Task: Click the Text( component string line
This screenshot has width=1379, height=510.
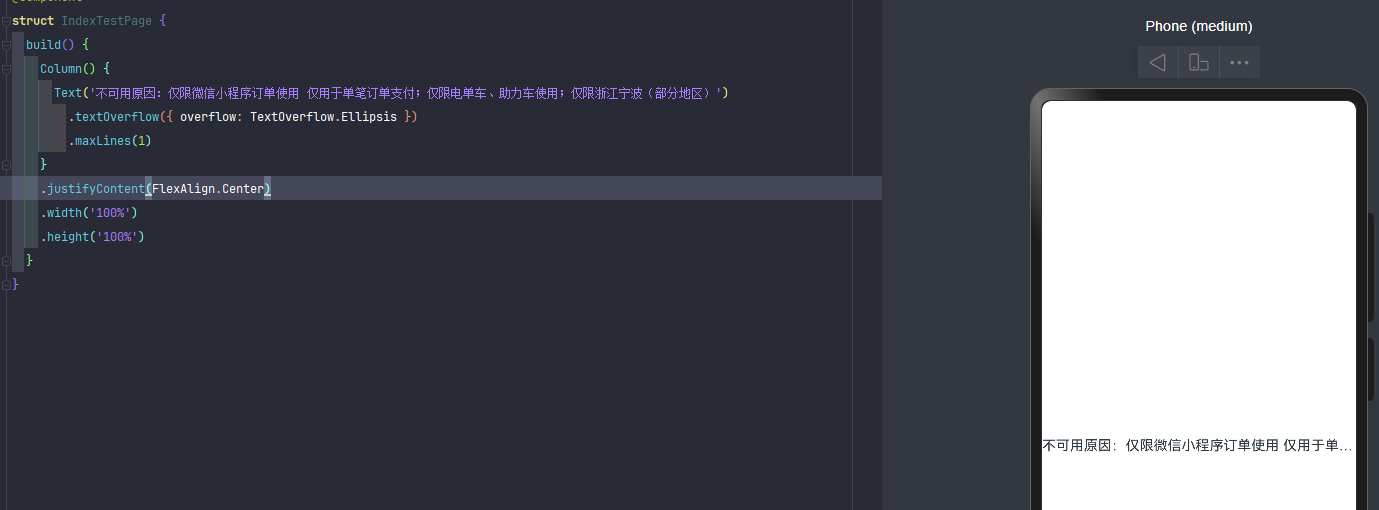Action: (391, 93)
